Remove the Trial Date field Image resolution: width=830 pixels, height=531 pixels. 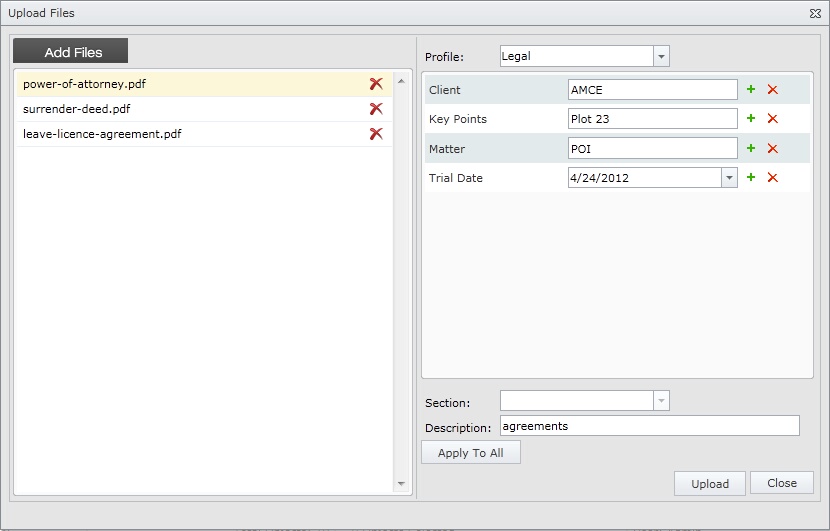772,177
